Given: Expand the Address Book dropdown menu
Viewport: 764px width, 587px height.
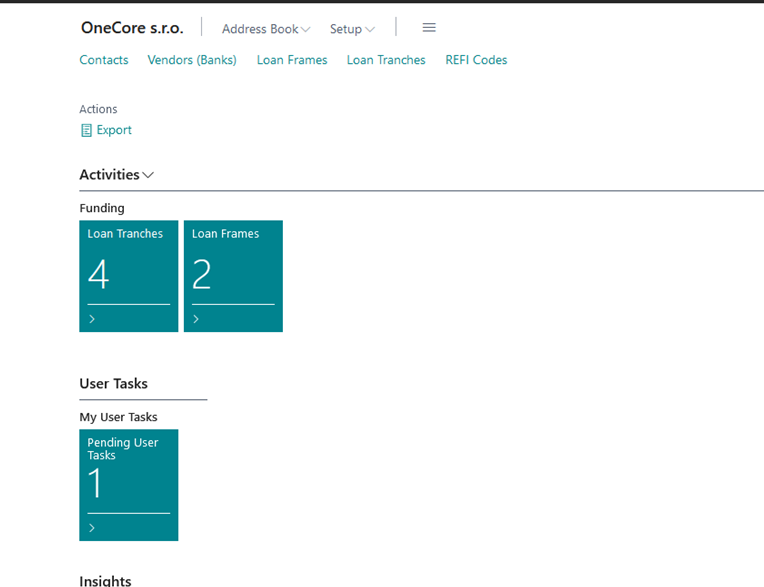Looking at the screenshot, I should click(266, 29).
